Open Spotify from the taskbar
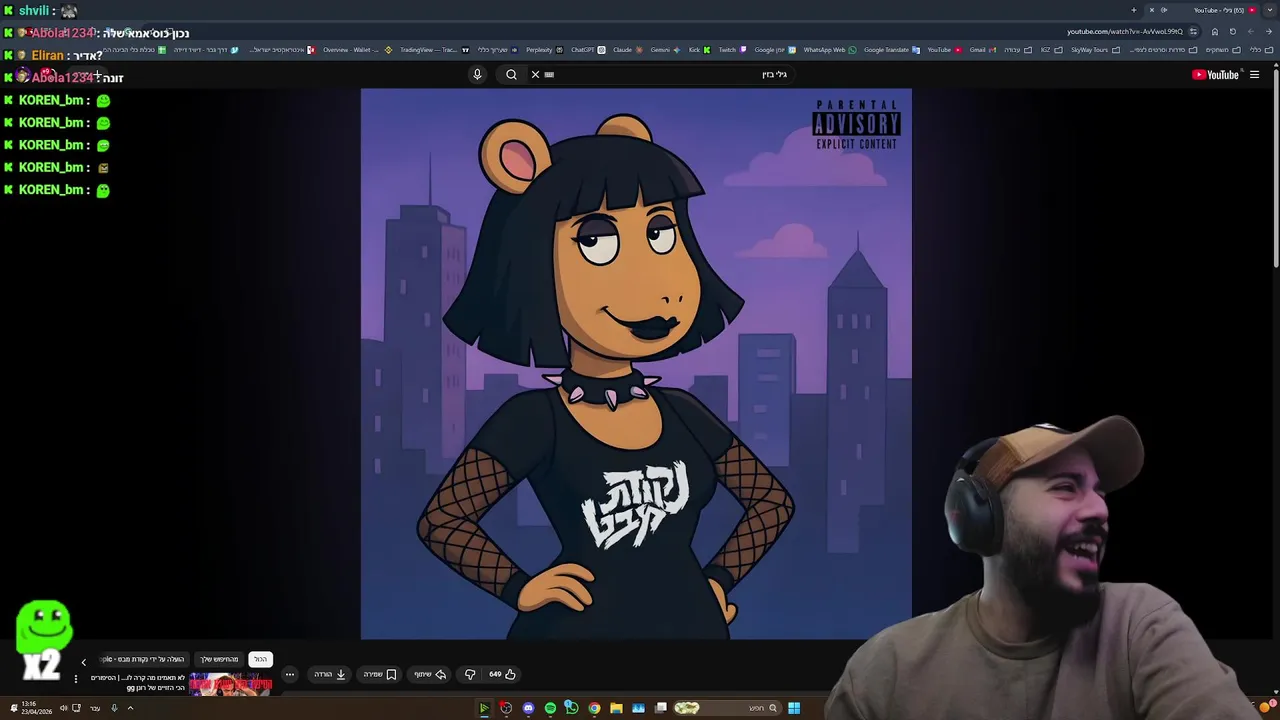Screen dimensions: 1280x720 pyautogui.click(x=550, y=708)
